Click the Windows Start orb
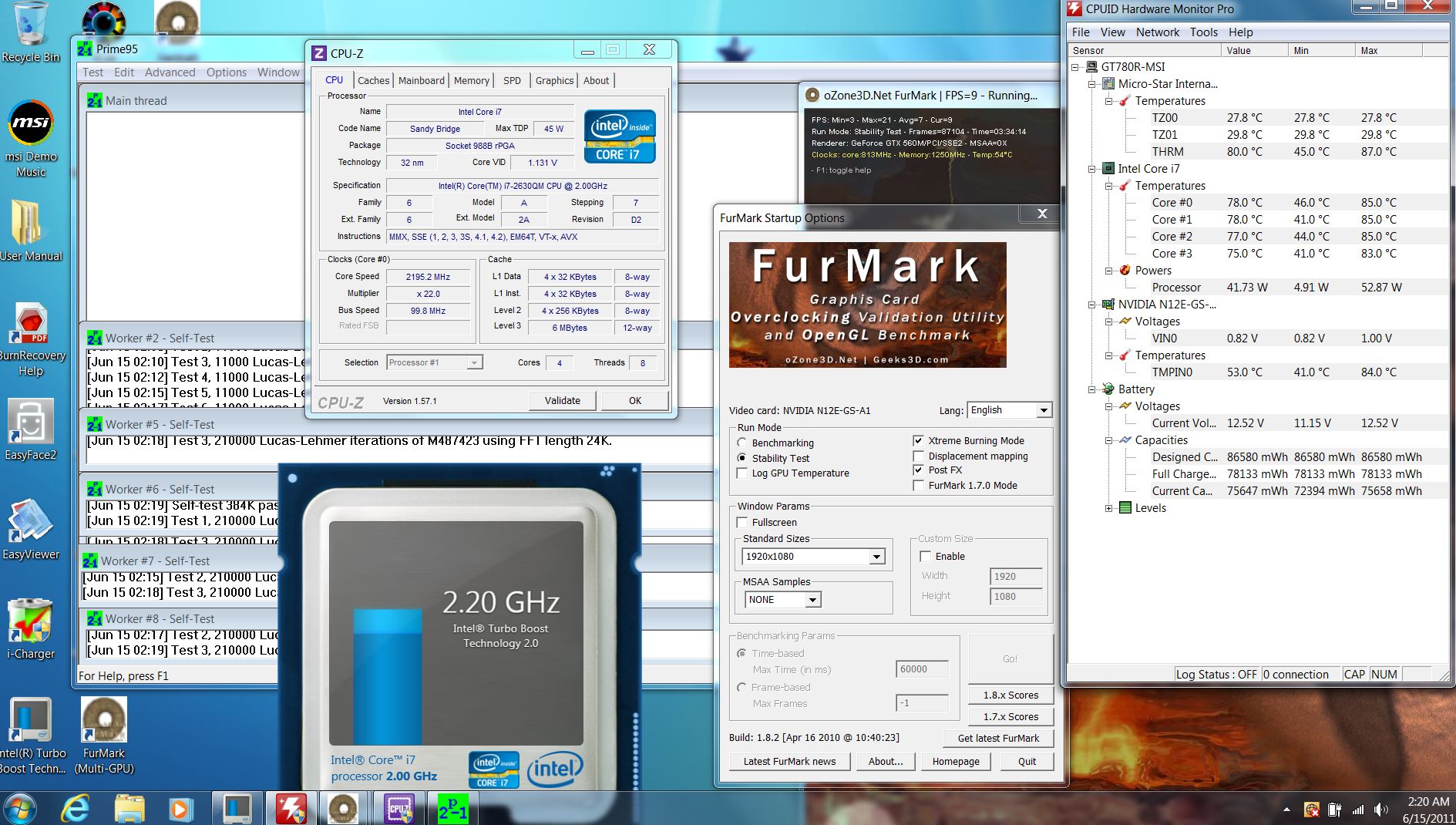The image size is (1456, 825). (x=20, y=809)
